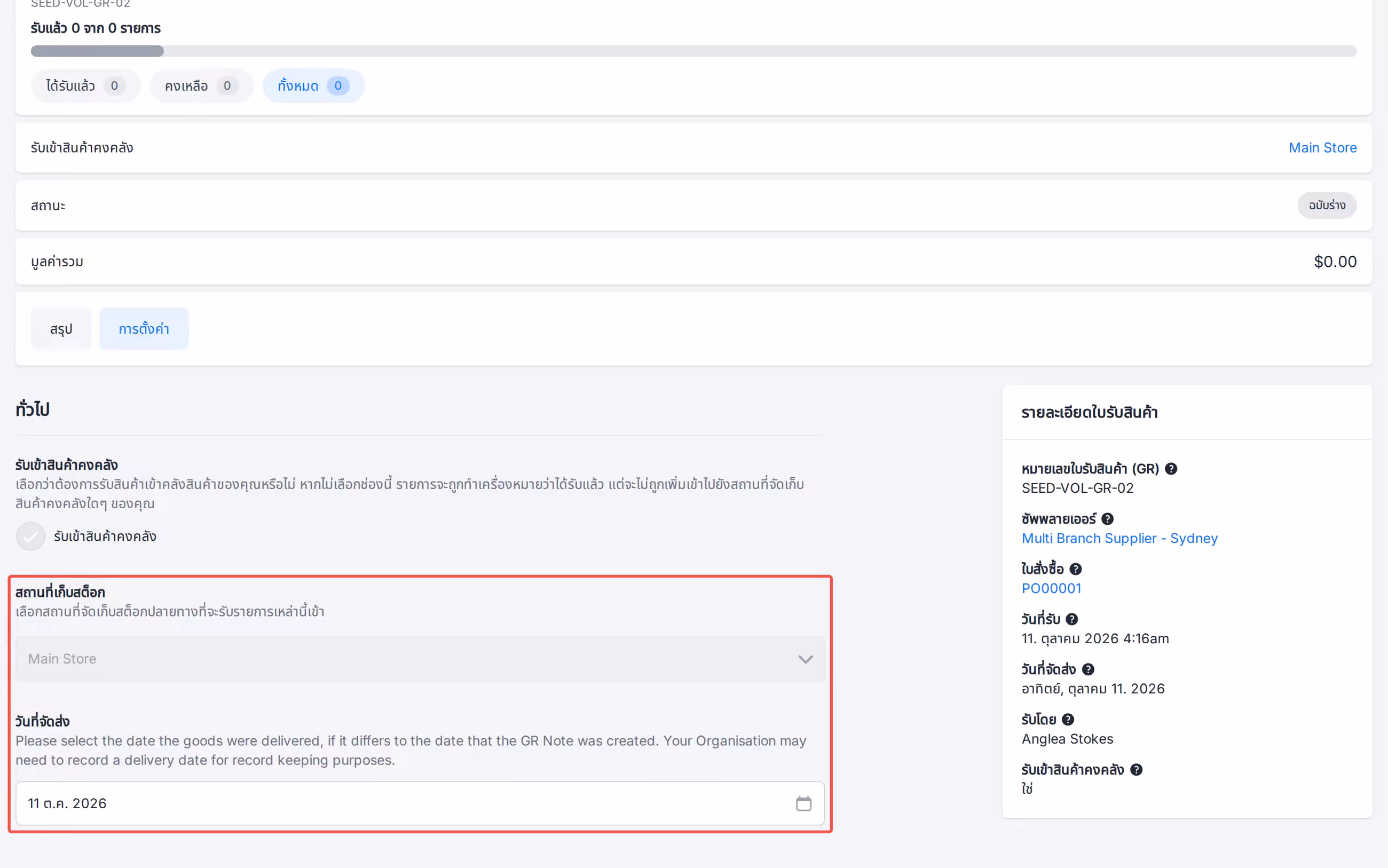Click help icon next to ใบสั่งซื้อ
Viewport: 1388px width, 868px height.
1076,569
